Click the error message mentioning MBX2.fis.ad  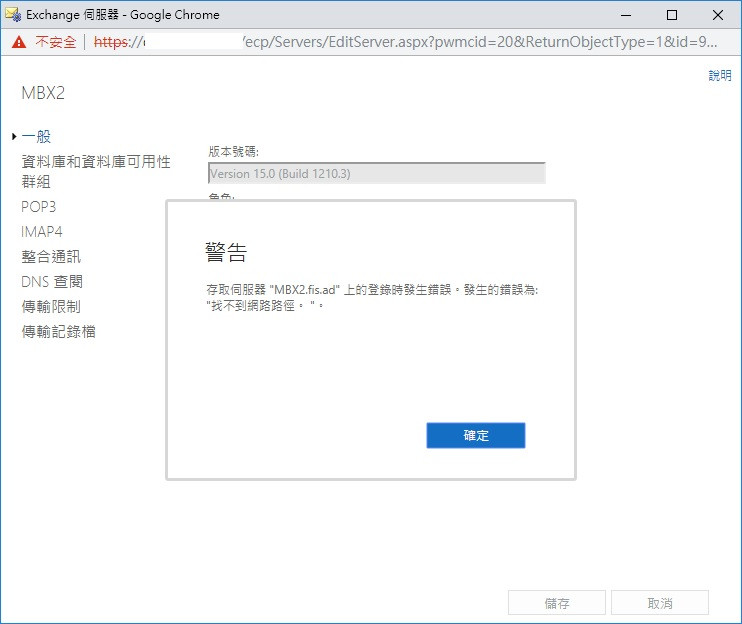coord(372,298)
